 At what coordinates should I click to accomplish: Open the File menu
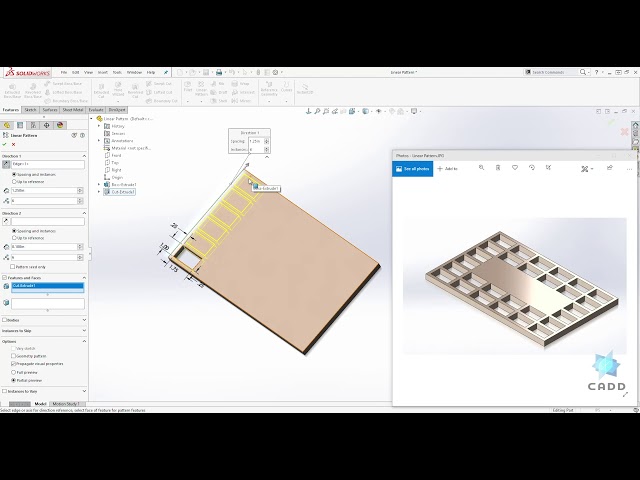(64, 72)
